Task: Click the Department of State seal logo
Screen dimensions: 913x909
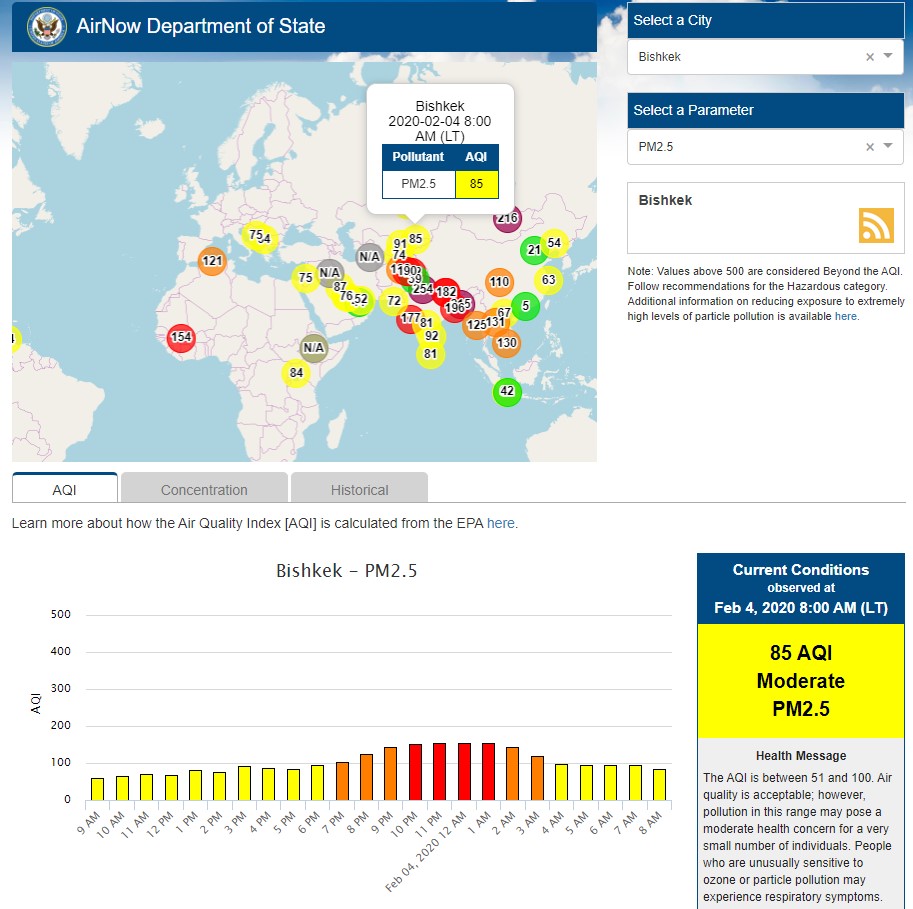Action: 46,26
